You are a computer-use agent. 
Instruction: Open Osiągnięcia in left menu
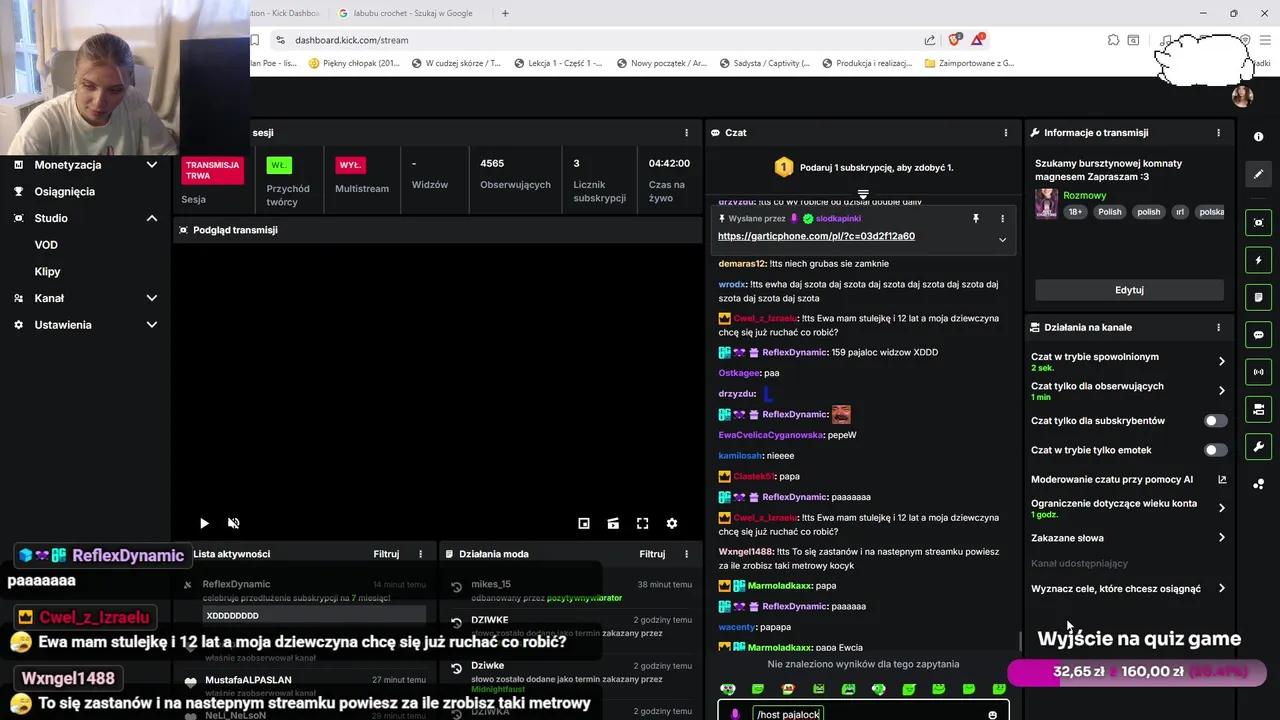[x=65, y=191]
